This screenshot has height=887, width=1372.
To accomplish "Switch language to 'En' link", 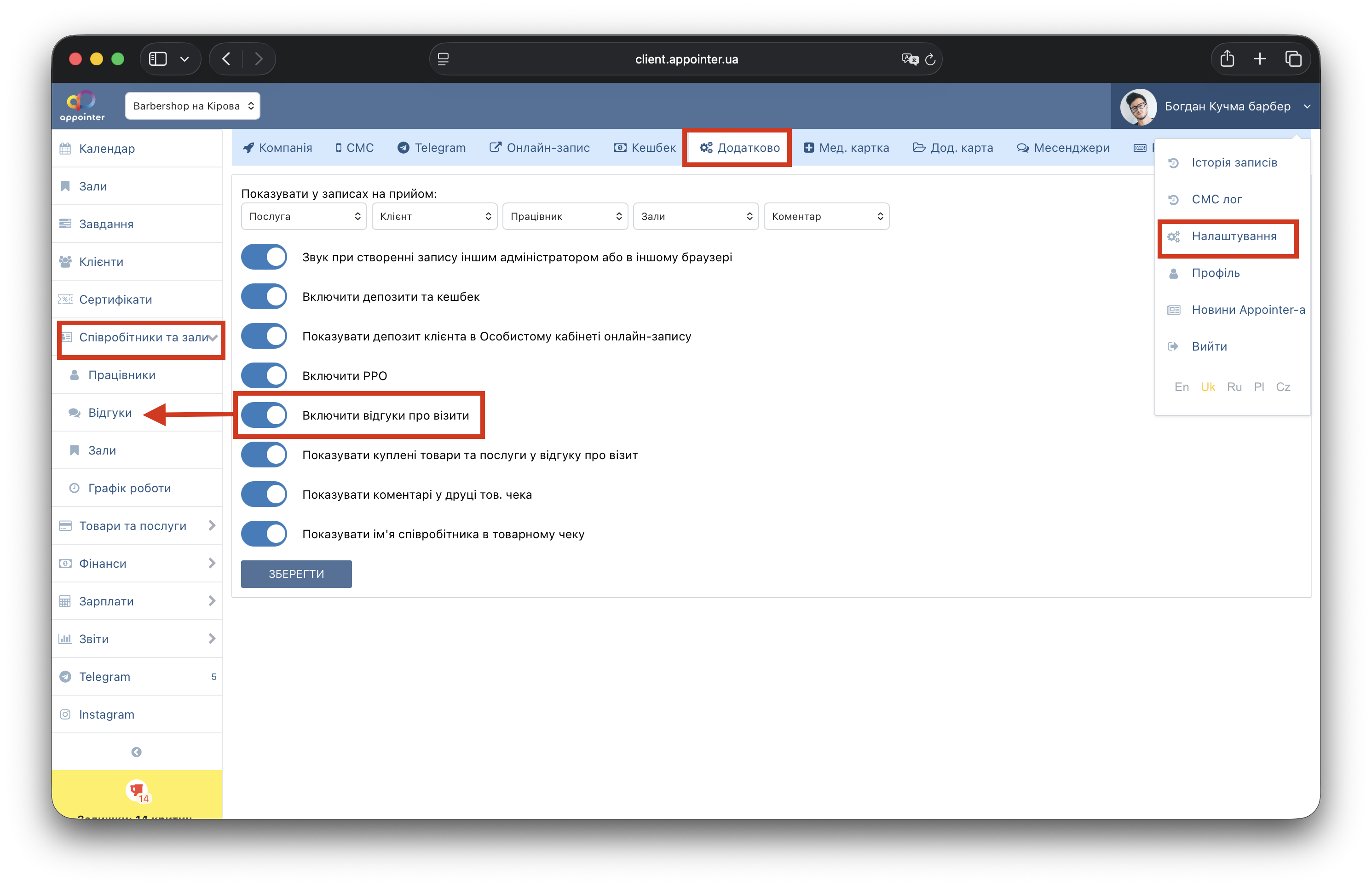I will pyautogui.click(x=1182, y=387).
